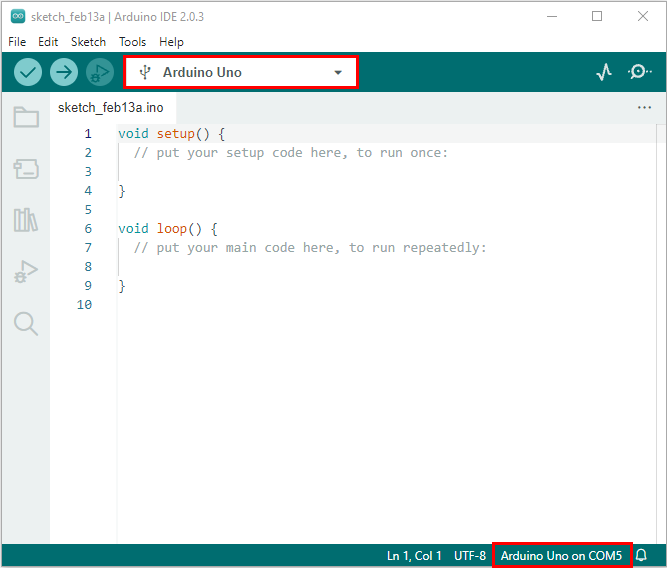Click the USB icon in board selector
The height and width of the screenshot is (568, 667).
pyautogui.click(x=145, y=72)
